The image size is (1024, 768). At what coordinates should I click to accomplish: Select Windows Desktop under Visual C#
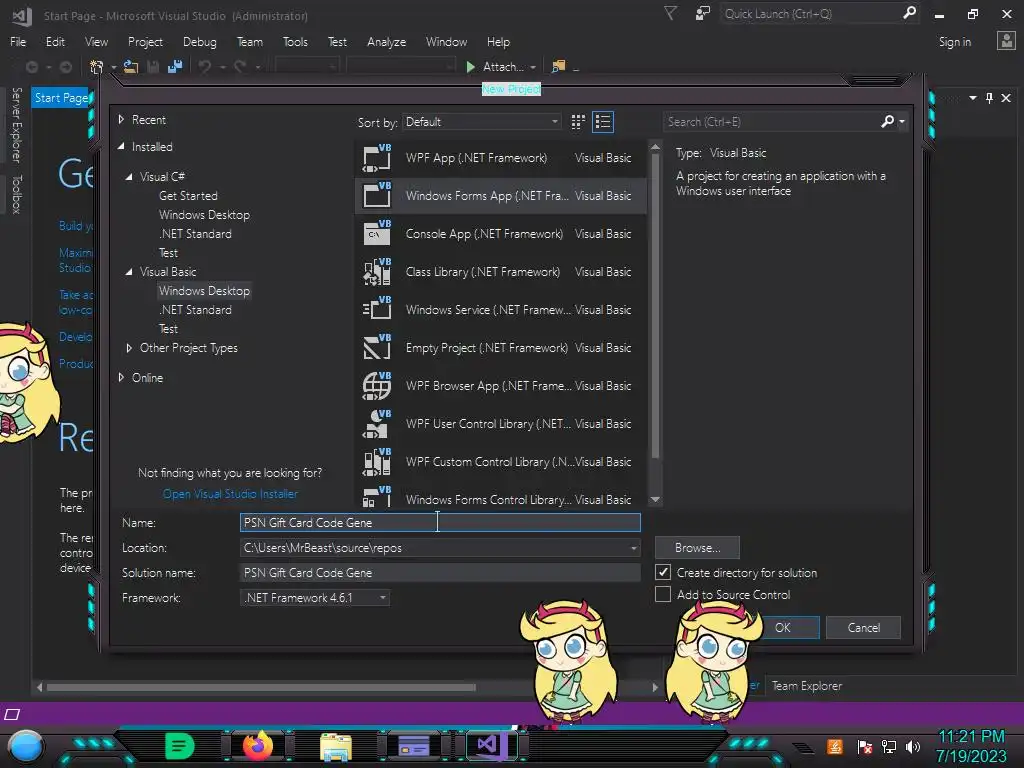204,215
